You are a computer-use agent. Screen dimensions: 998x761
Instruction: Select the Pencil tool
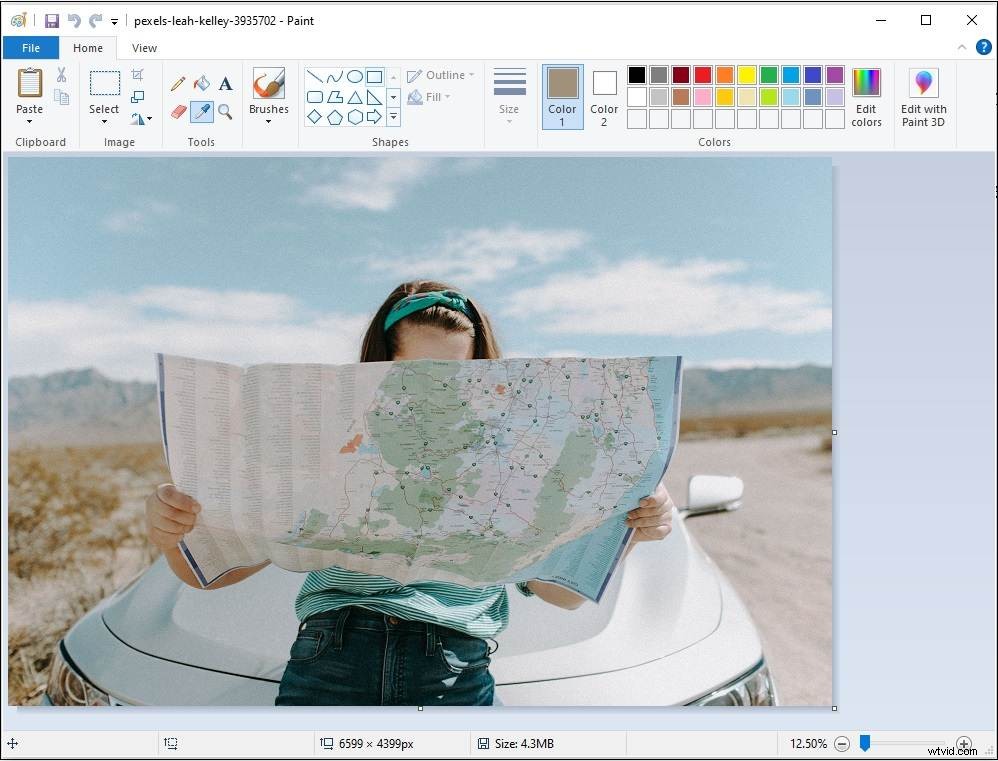(x=178, y=82)
